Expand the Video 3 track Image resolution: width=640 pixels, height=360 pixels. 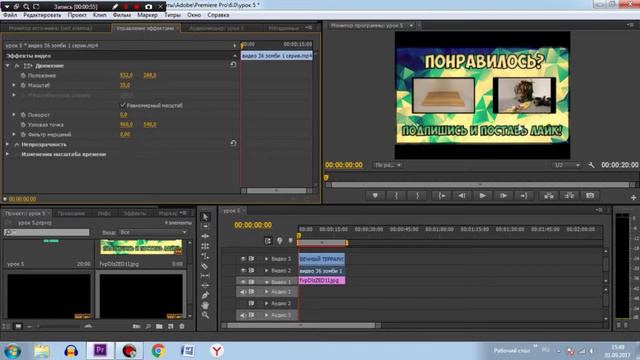[x=267, y=259]
